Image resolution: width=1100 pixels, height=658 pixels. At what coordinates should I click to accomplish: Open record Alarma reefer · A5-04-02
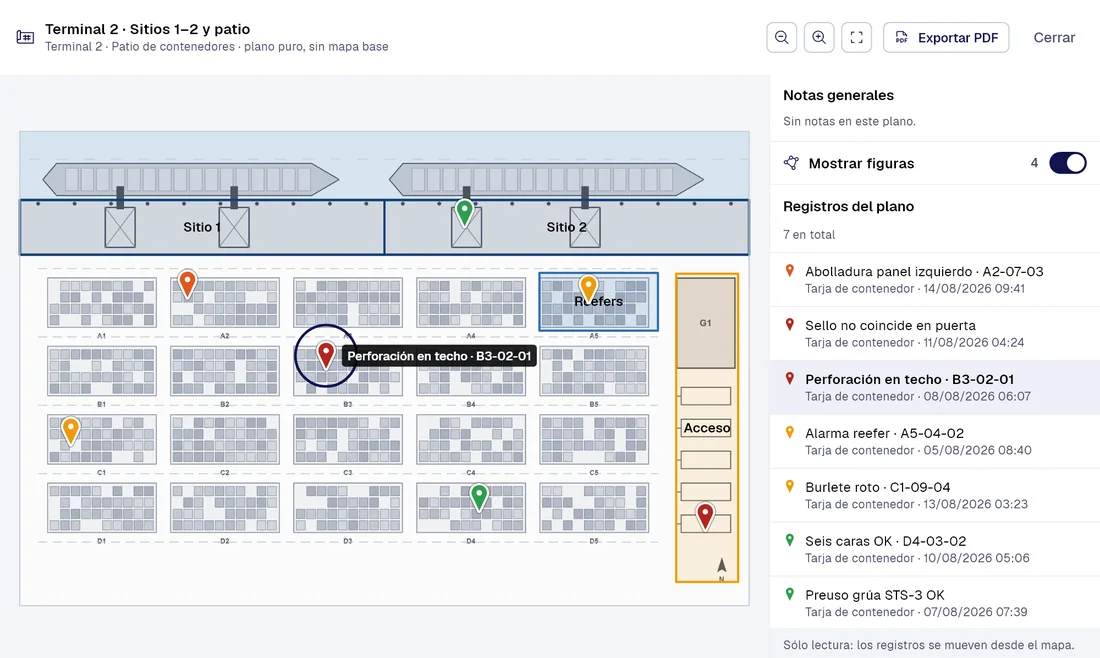[934, 441]
